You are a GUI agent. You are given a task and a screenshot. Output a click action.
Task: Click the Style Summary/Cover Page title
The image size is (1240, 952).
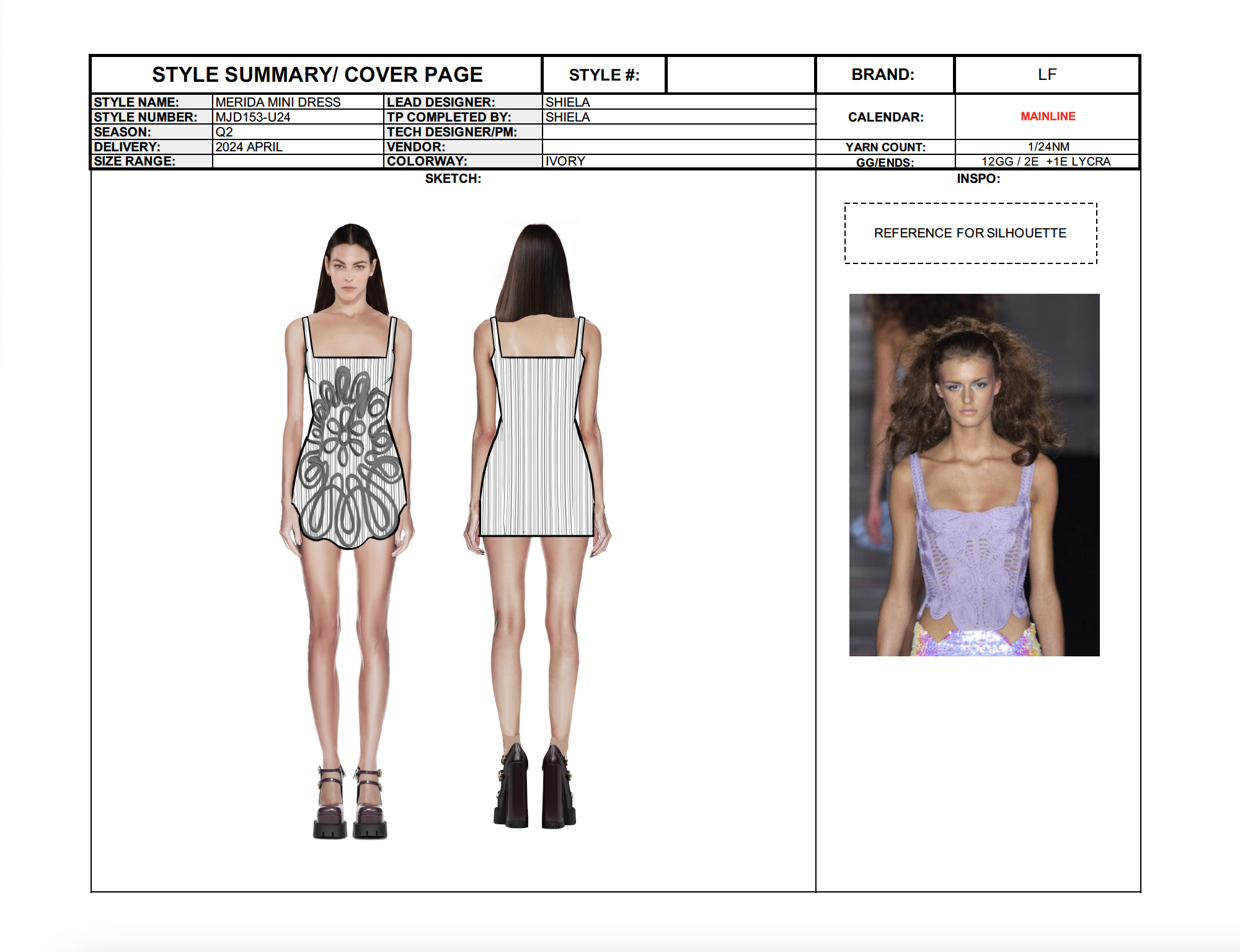(x=317, y=75)
